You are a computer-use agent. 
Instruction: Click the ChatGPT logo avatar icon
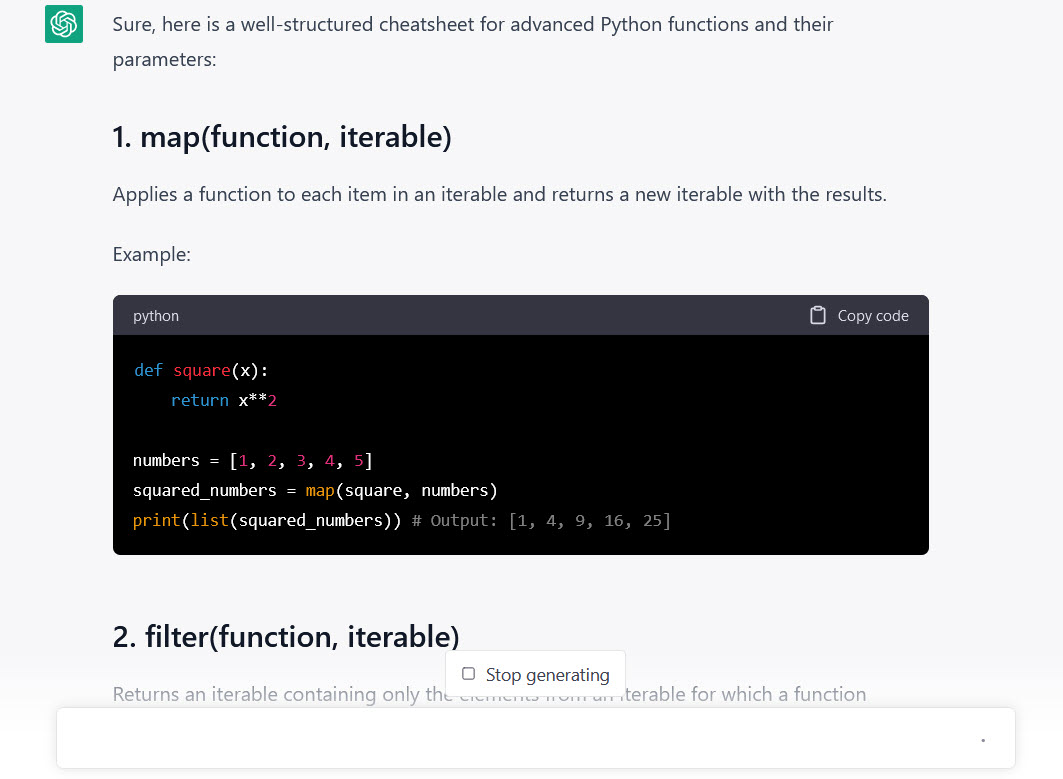[63, 24]
